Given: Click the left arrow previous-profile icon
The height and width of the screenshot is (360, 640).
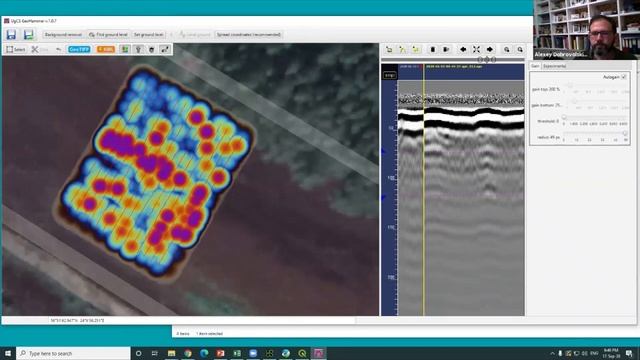Looking at the screenshot, I should tap(463, 49).
